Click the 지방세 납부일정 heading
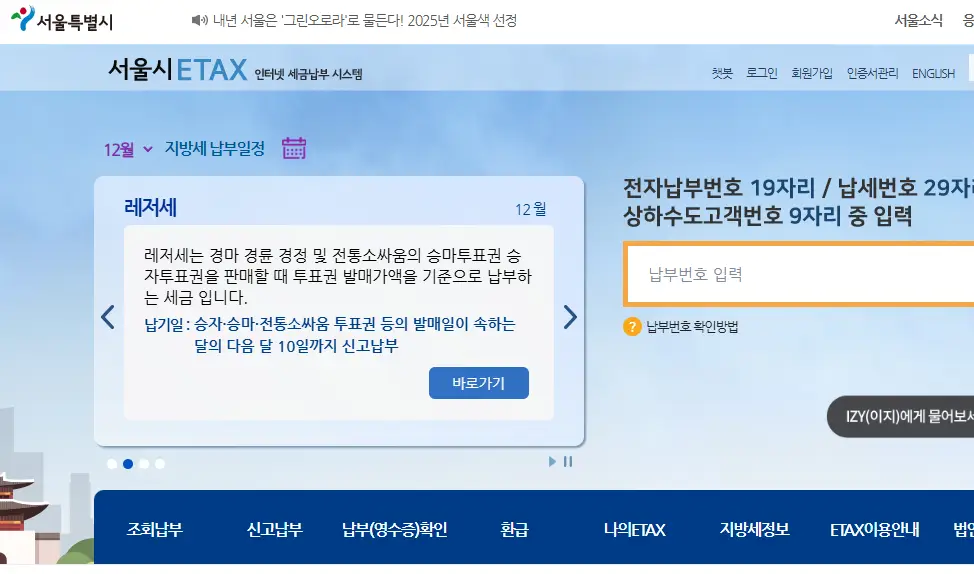 pos(214,148)
